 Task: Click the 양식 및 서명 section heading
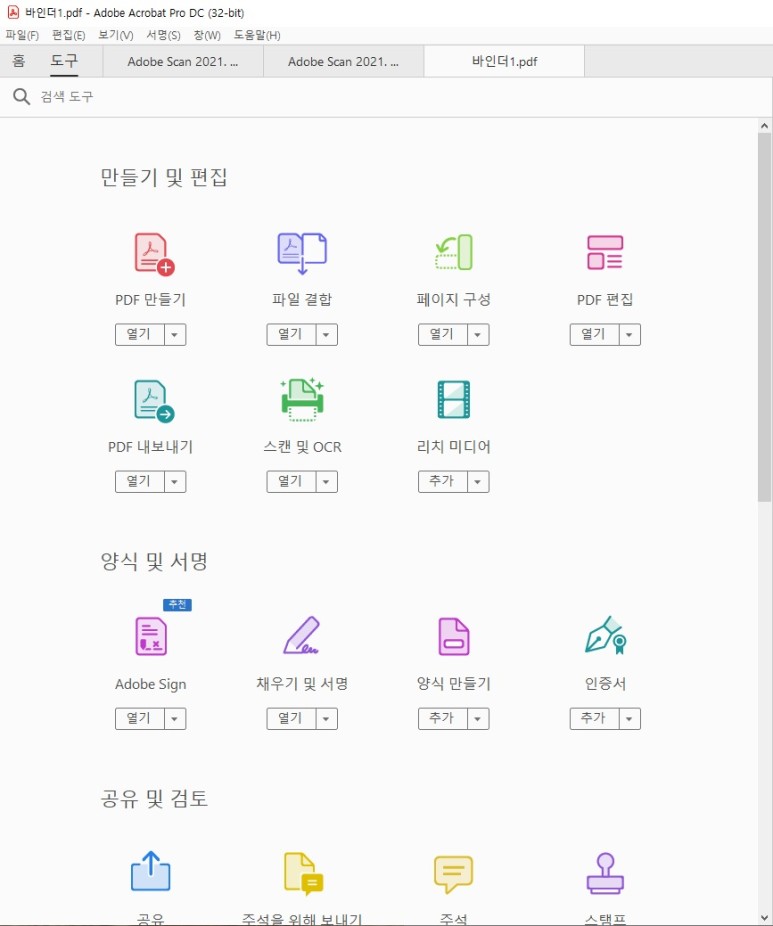[x=154, y=561]
